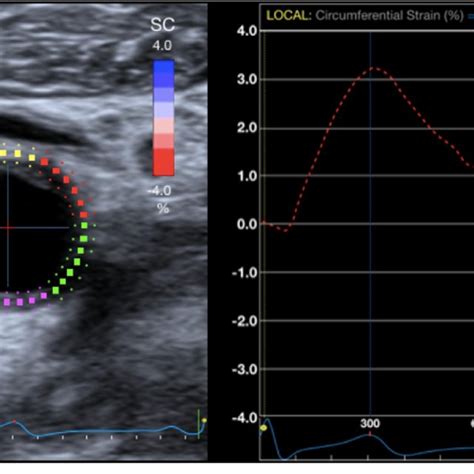Screen dimensions: 474x474
Task: Click the peak of the dashed strain curve
Action: tap(375, 68)
